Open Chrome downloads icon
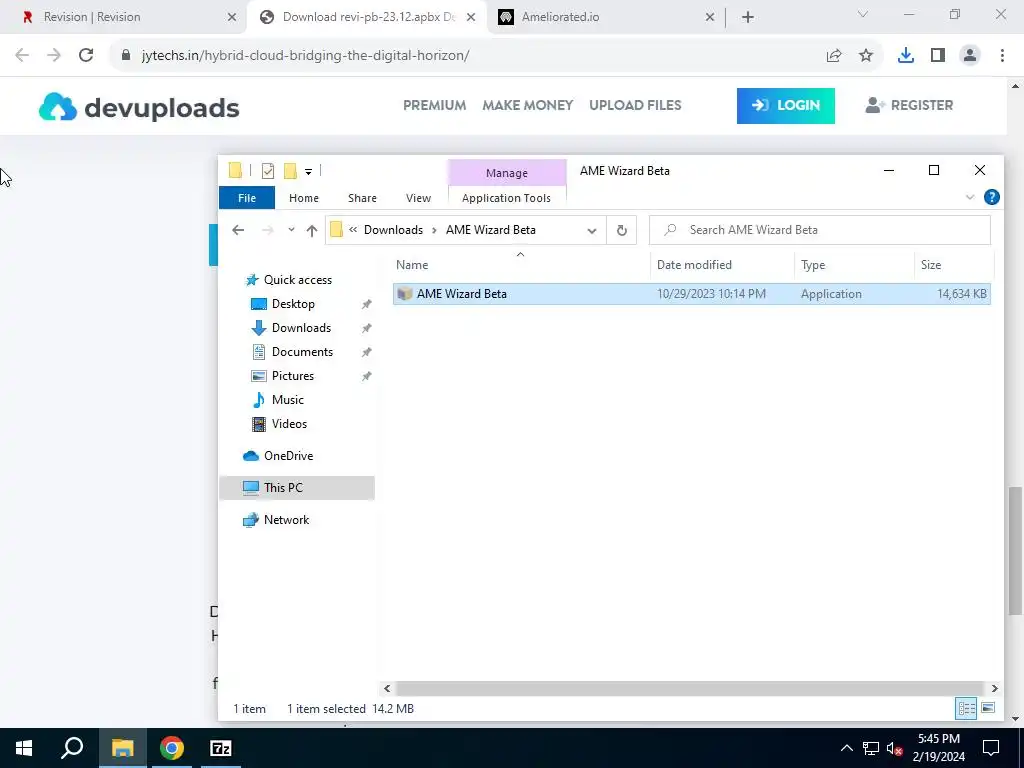This screenshot has height=768, width=1024. [906, 56]
